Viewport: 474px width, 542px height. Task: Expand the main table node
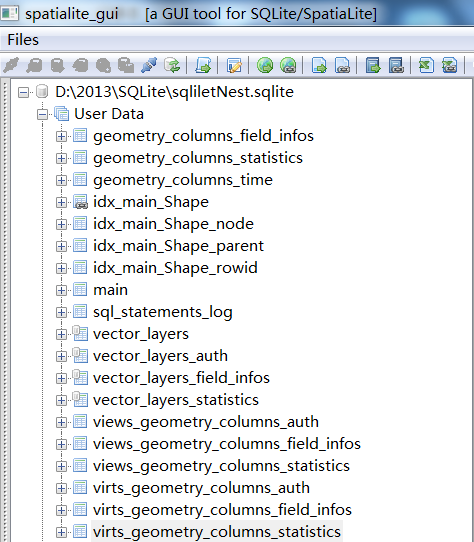click(61, 290)
